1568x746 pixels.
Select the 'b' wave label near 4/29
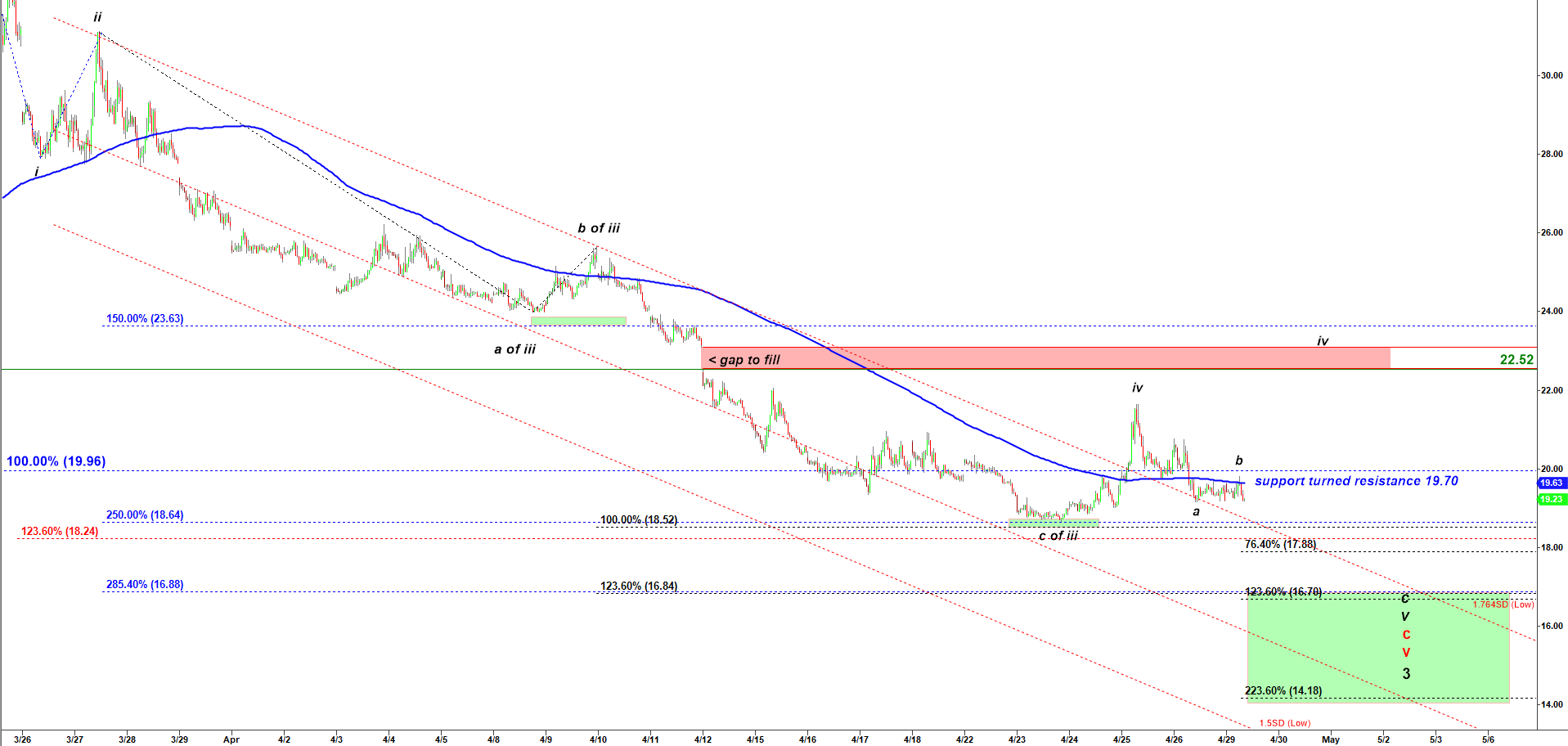1239,461
